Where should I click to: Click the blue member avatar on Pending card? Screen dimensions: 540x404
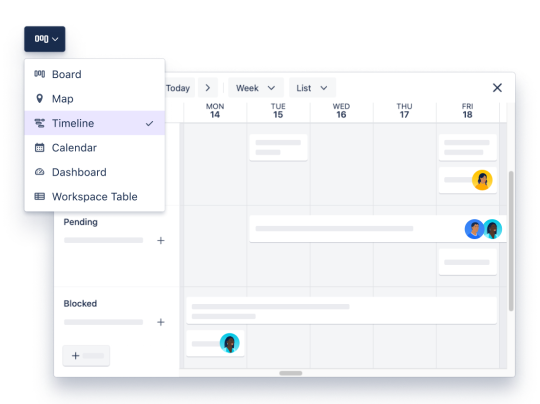(x=474, y=229)
